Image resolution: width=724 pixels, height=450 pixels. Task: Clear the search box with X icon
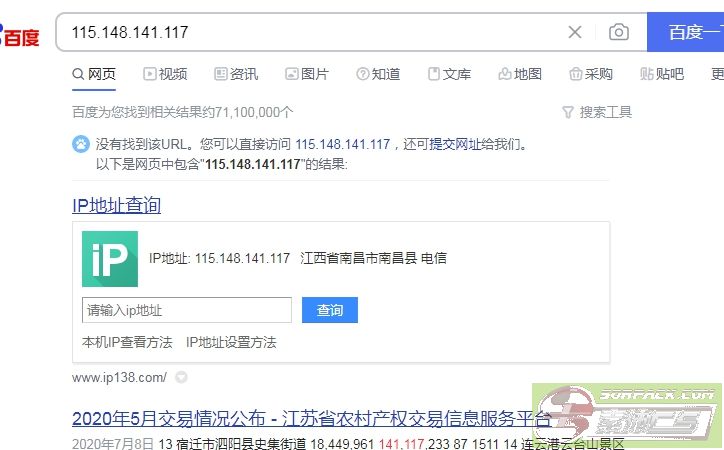pyautogui.click(x=575, y=32)
